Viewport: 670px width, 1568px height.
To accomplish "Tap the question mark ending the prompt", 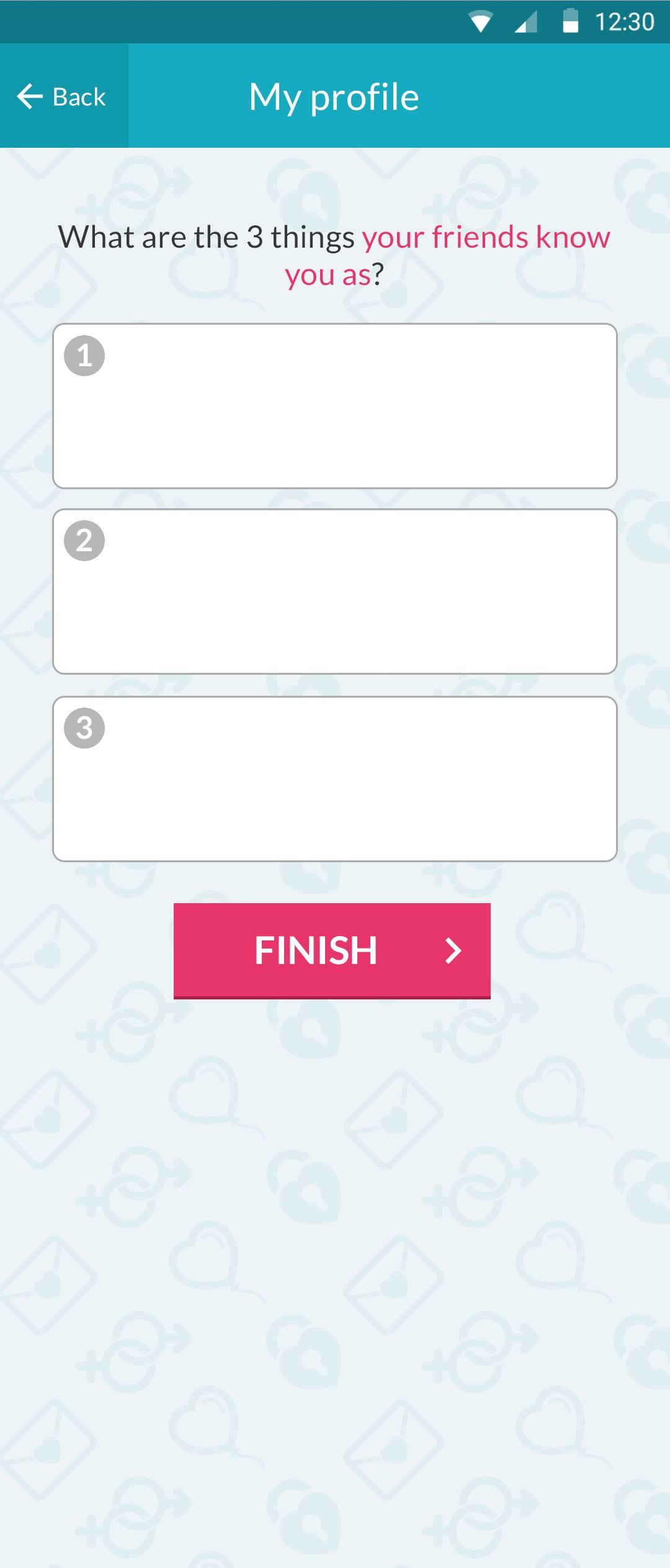I will click(x=378, y=274).
